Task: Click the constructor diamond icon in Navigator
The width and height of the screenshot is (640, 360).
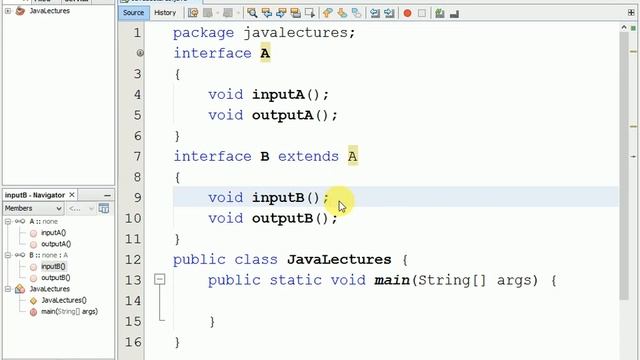Action: [x=33, y=301]
